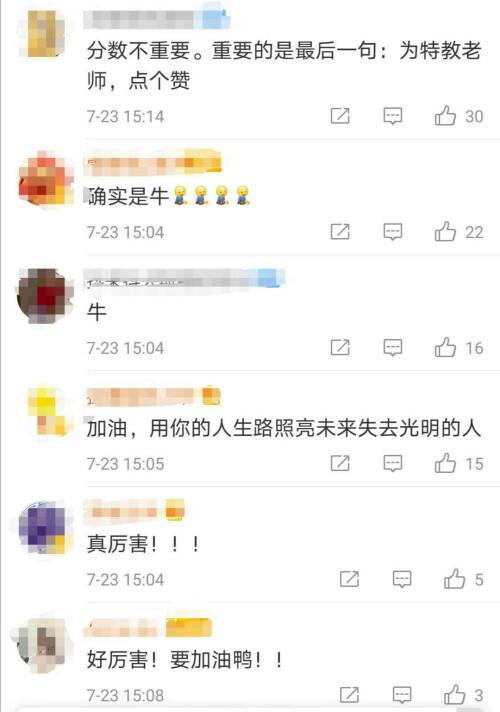Viewport: 500px width, 712px height.
Task: Share the 确实是牛 comment
Action: 340,232
